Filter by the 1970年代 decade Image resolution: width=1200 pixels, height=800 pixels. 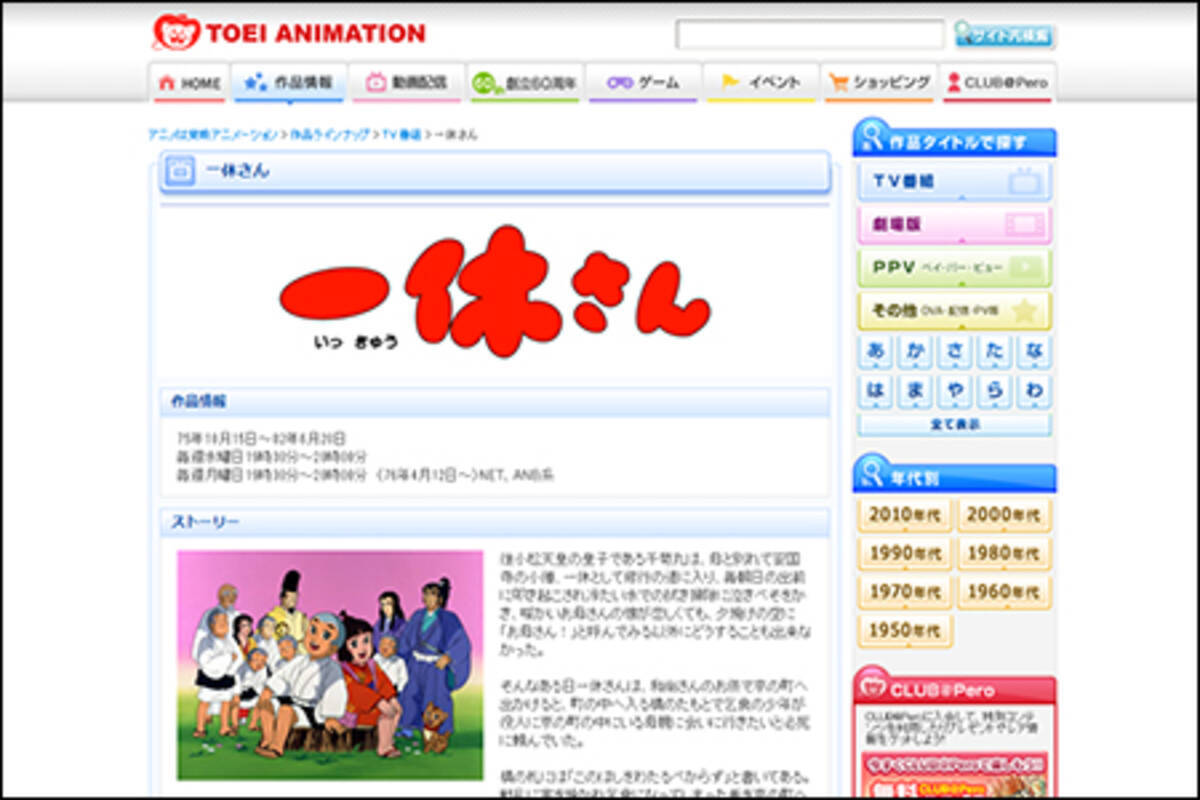point(904,592)
